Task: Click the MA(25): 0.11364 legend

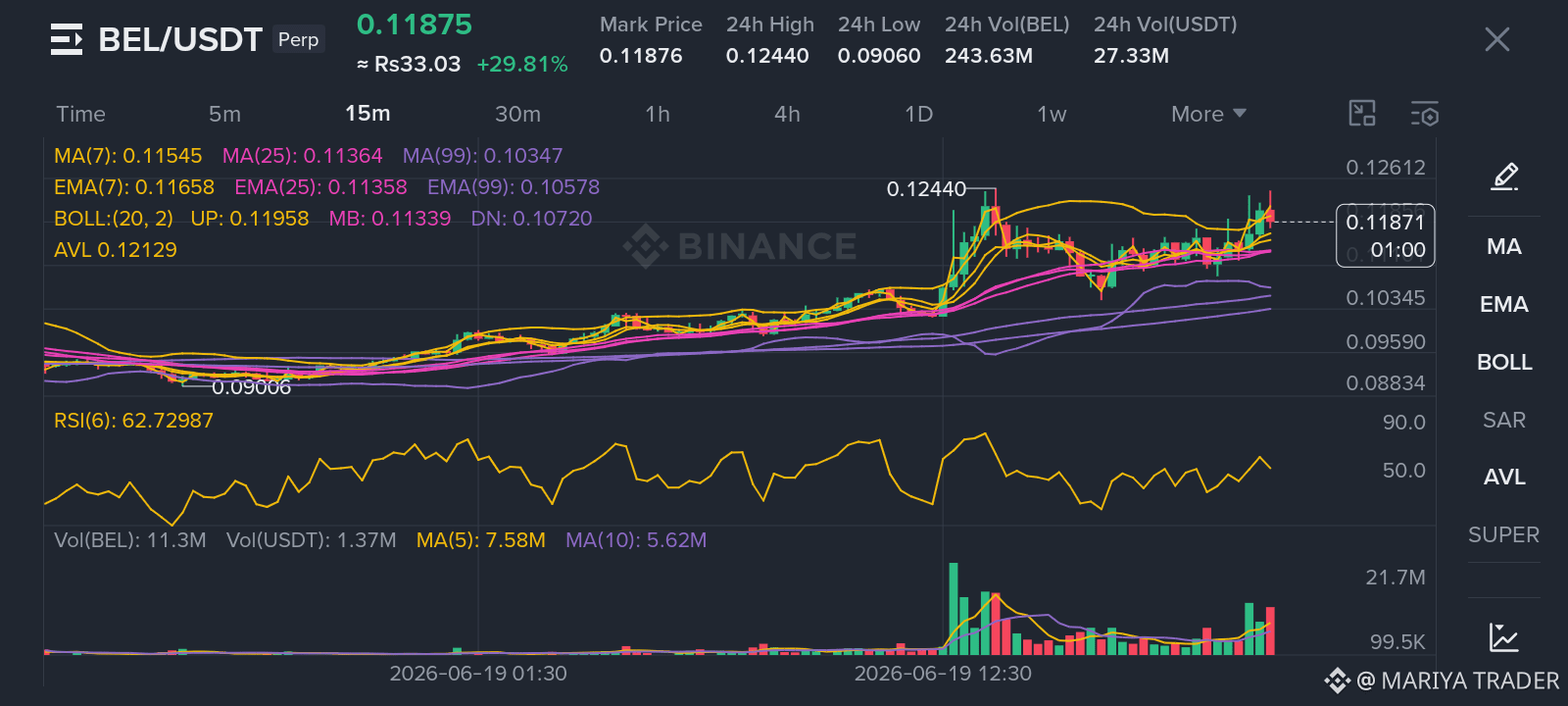Action: coord(302,156)
